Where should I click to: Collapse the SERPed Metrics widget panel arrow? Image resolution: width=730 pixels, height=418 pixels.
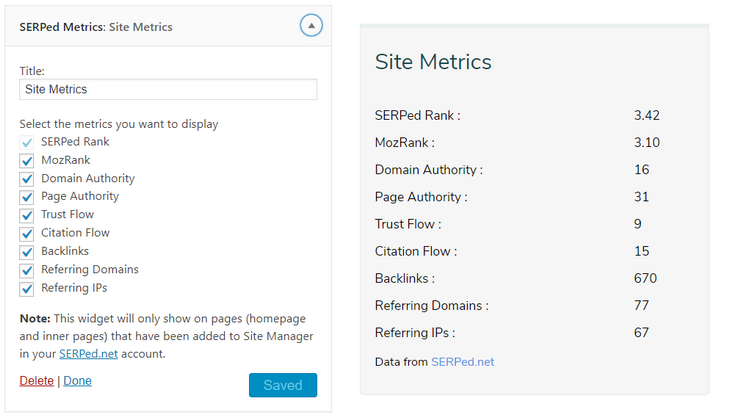point(311,26)
